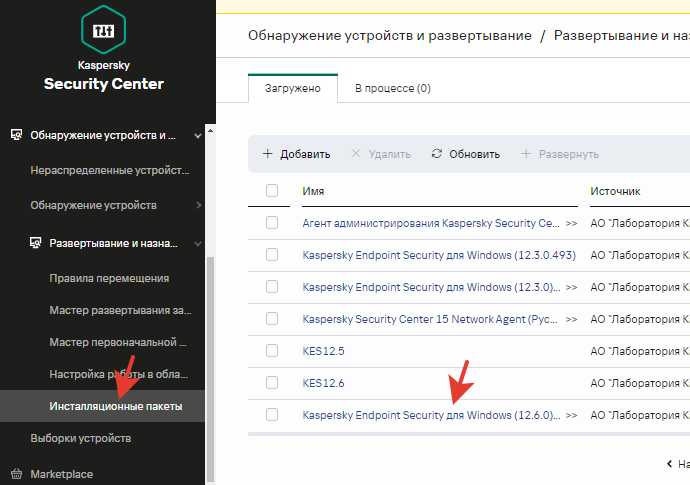Screen dimensions: 690x485
Task: Sort by the Источник column header
Action: tap(615, 191)
